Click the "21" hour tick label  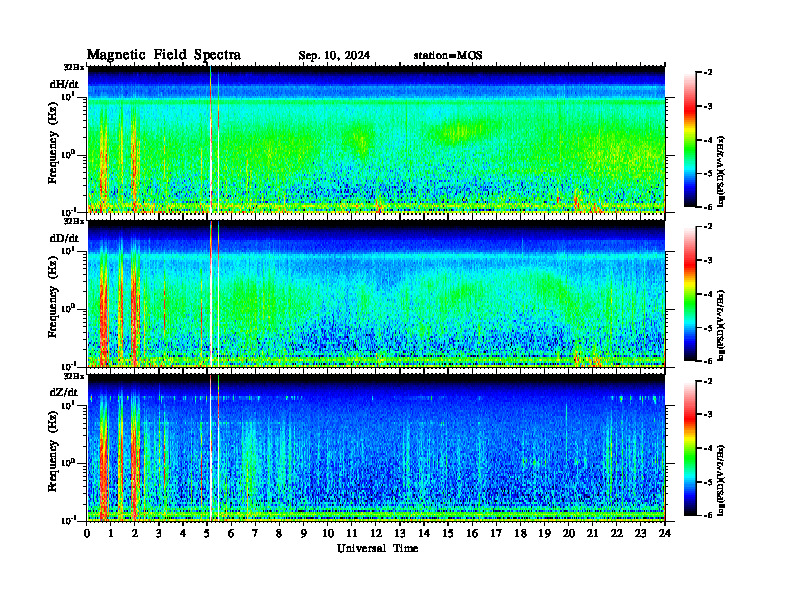(592, 533)
